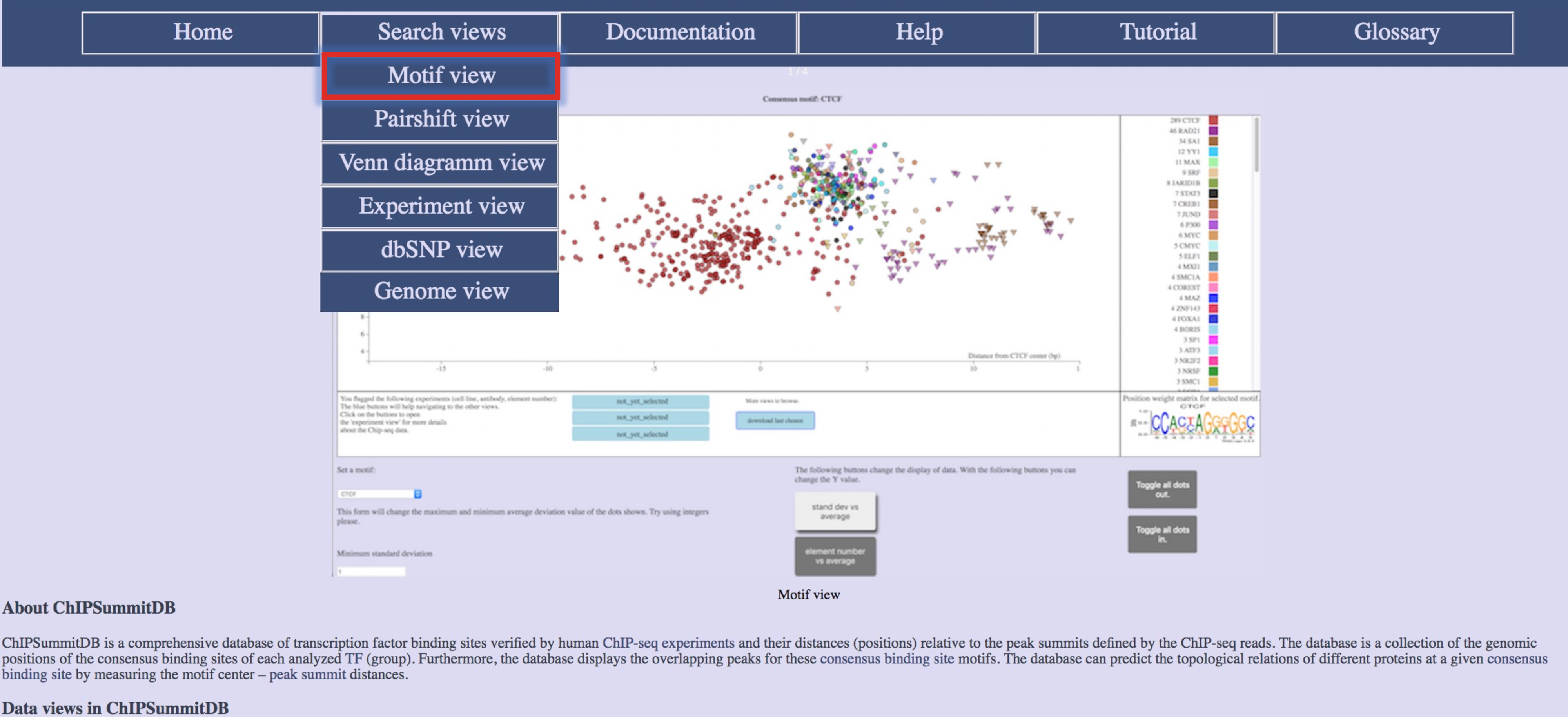1568x717 pixels.
Task: Switch to element number vs average
Action: point(835,556)
